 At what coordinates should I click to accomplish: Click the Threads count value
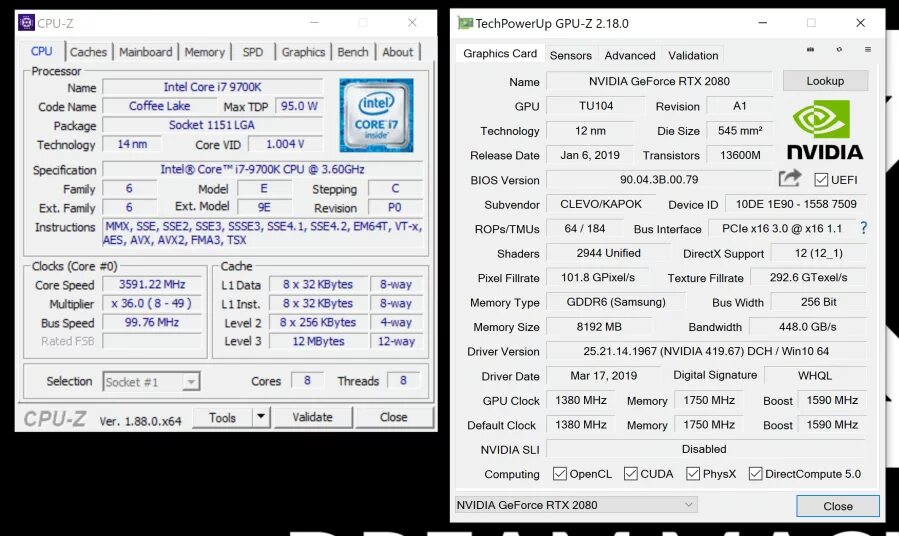403,381
